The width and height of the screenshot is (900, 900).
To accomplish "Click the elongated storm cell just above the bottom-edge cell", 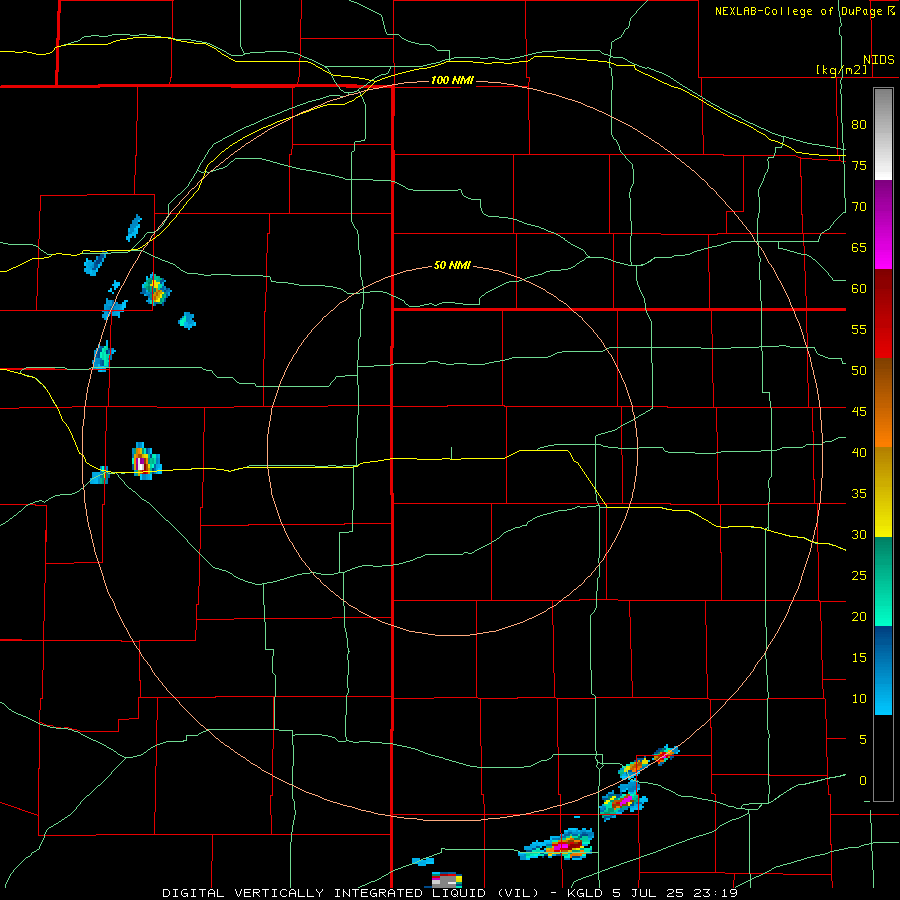I will (558, 844).
